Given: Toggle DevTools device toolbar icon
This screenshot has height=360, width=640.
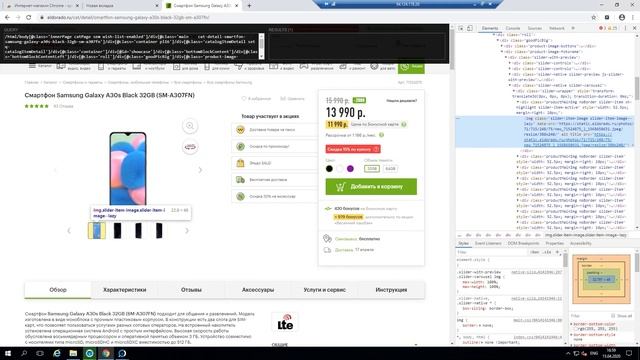Looking at the screenshot, I should click(x=470, y=28).
